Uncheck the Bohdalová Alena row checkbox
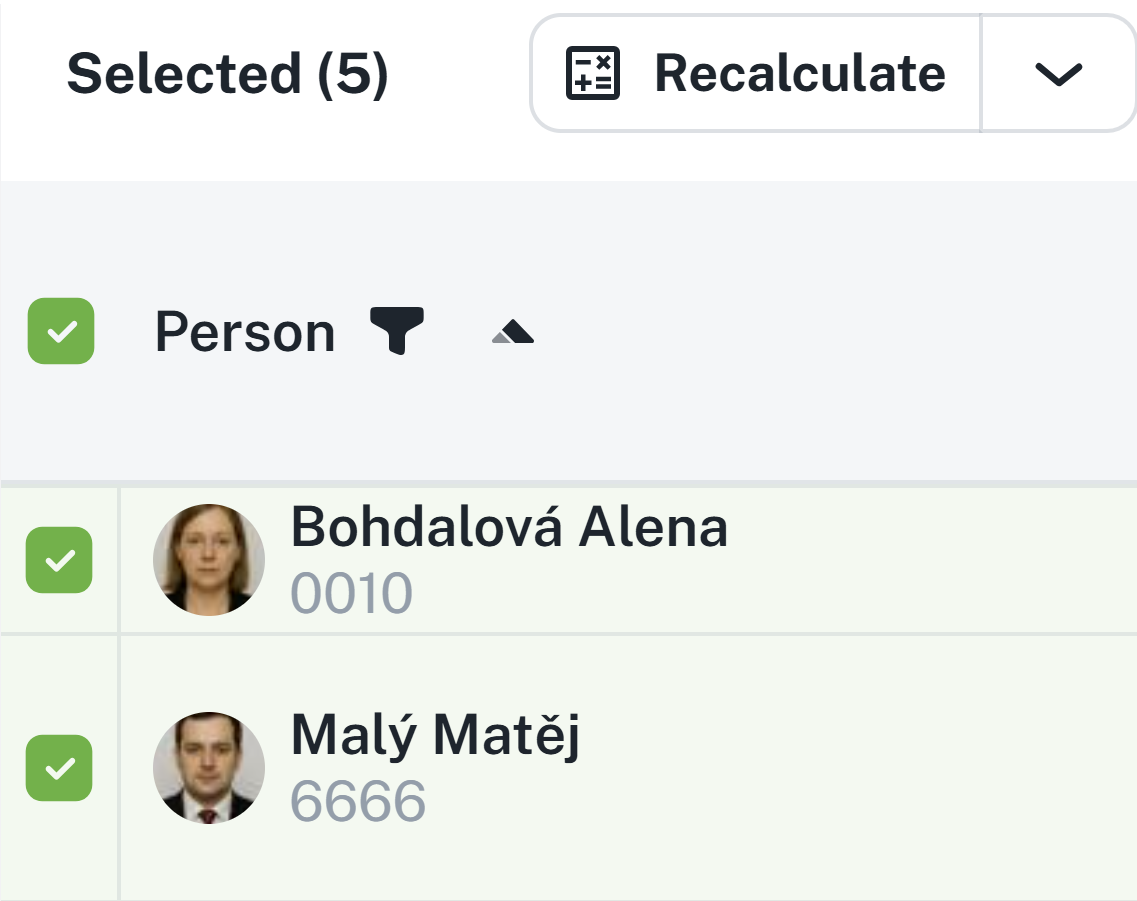This screenshot has width=1137, height=901. (x=60, y=560)
